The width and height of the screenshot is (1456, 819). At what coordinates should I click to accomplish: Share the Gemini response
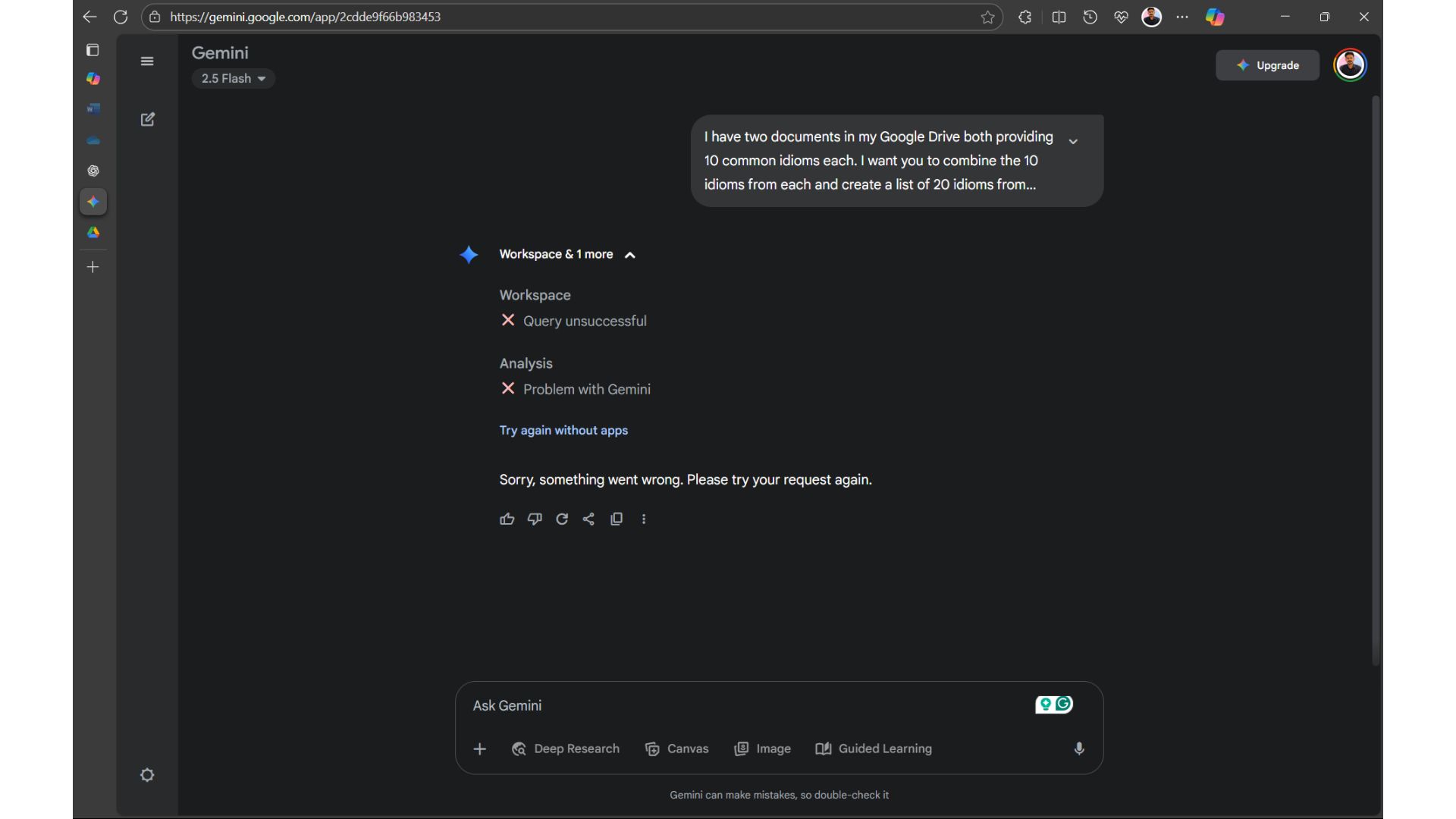point(588,519)
